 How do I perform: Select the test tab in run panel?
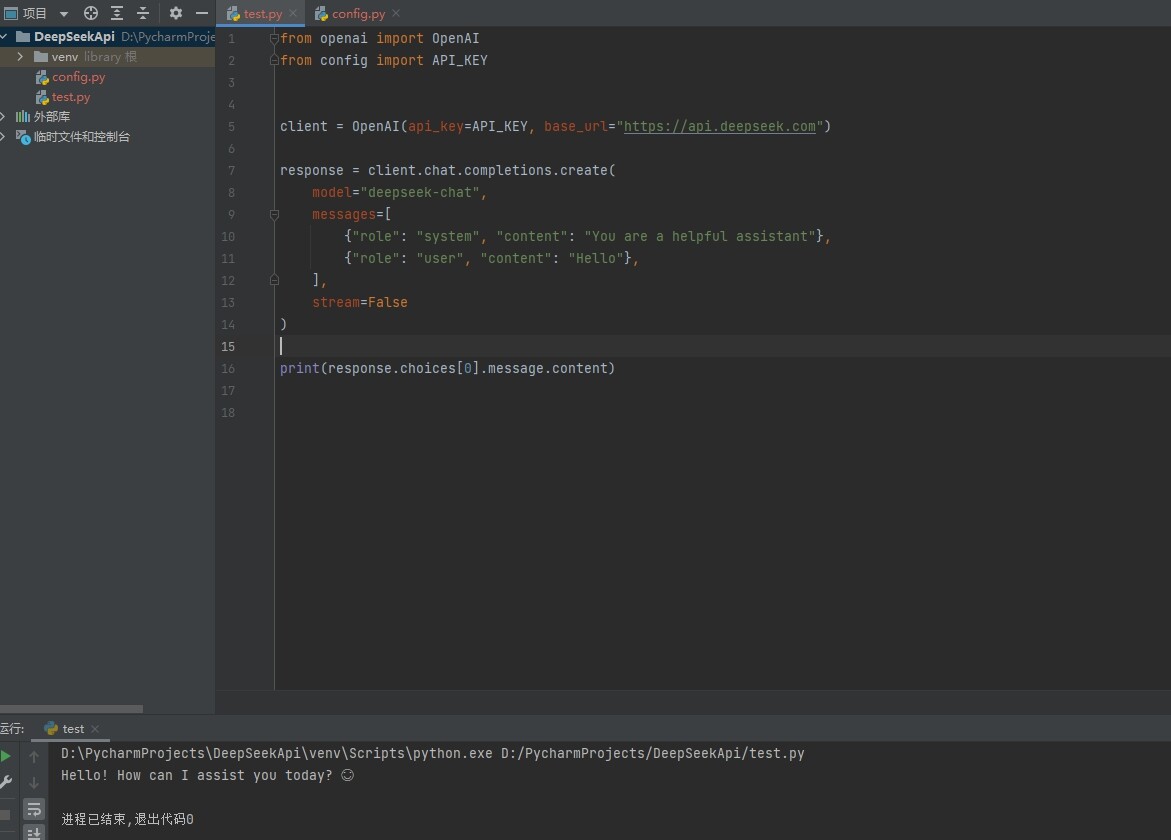[x=73, y=729]
